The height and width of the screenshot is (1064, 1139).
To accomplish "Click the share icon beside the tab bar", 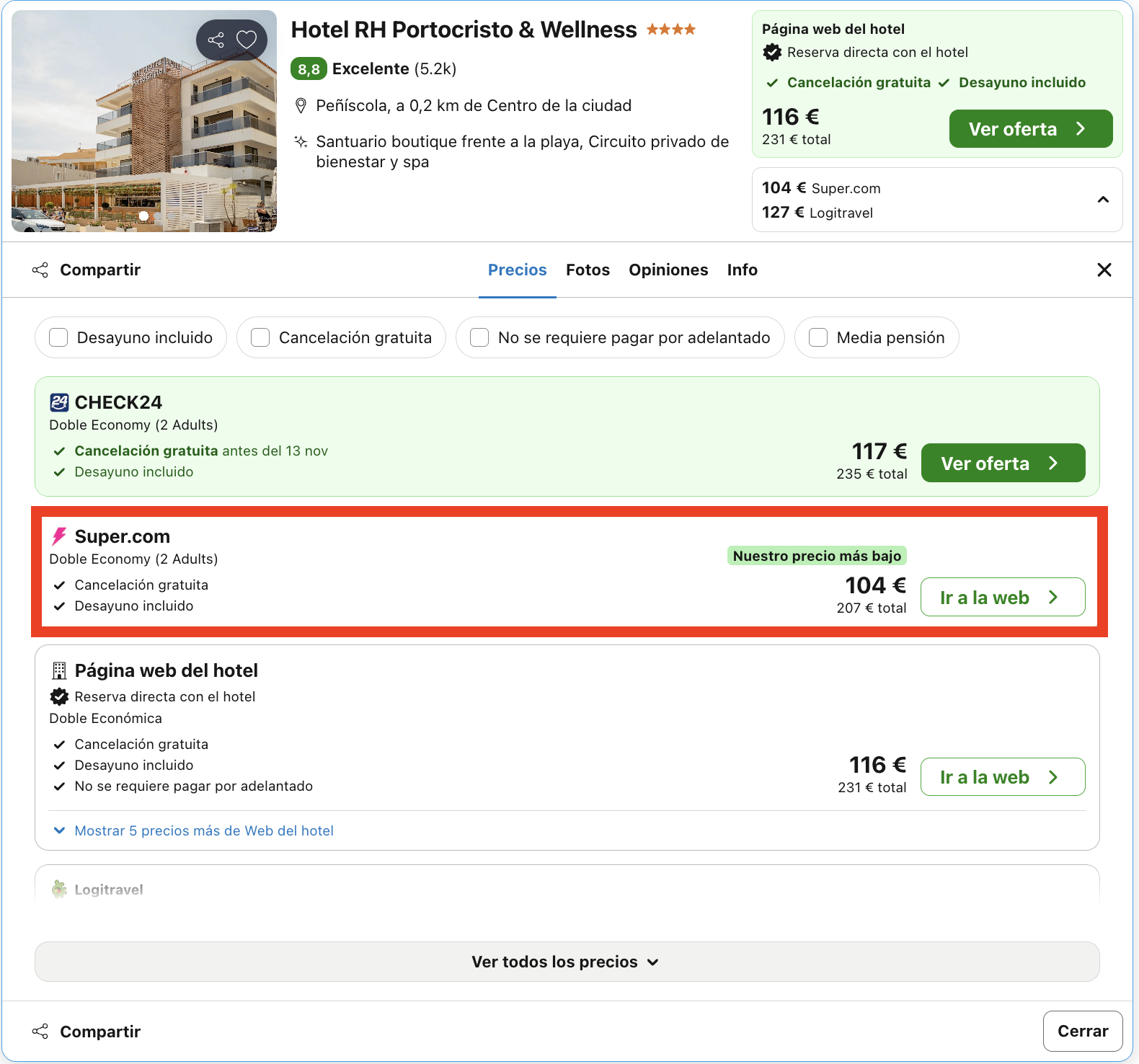I will (40, 270).
